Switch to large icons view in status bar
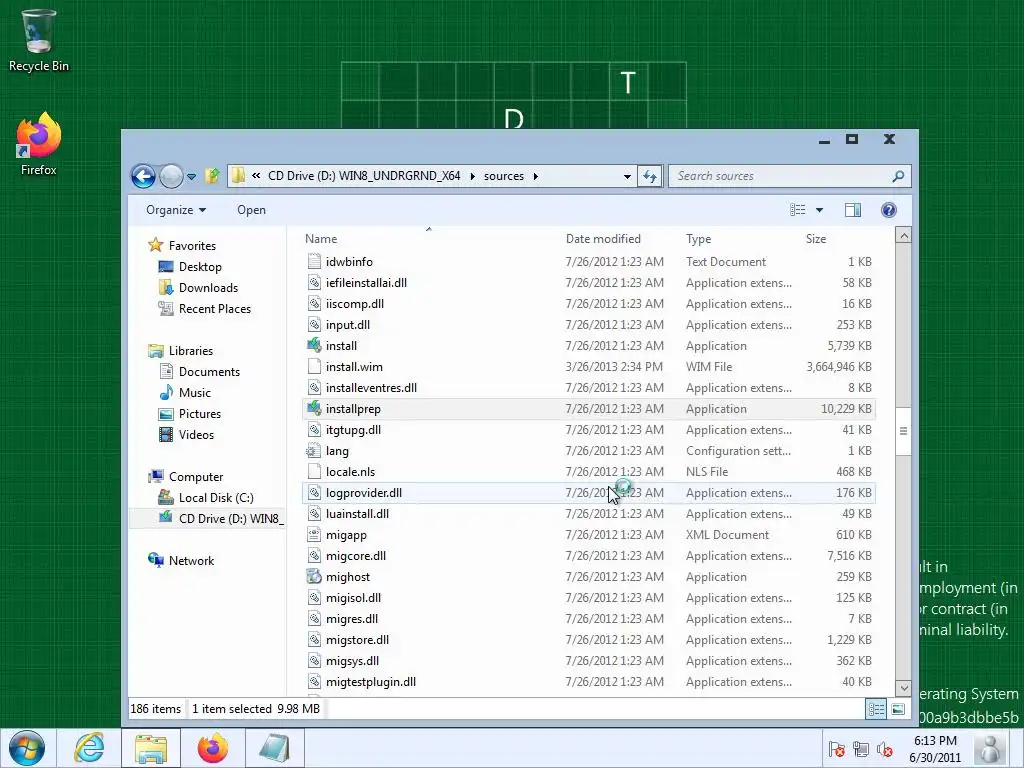Image resolution: width=1024 pixels, height=768 pixels. (898, 709)
